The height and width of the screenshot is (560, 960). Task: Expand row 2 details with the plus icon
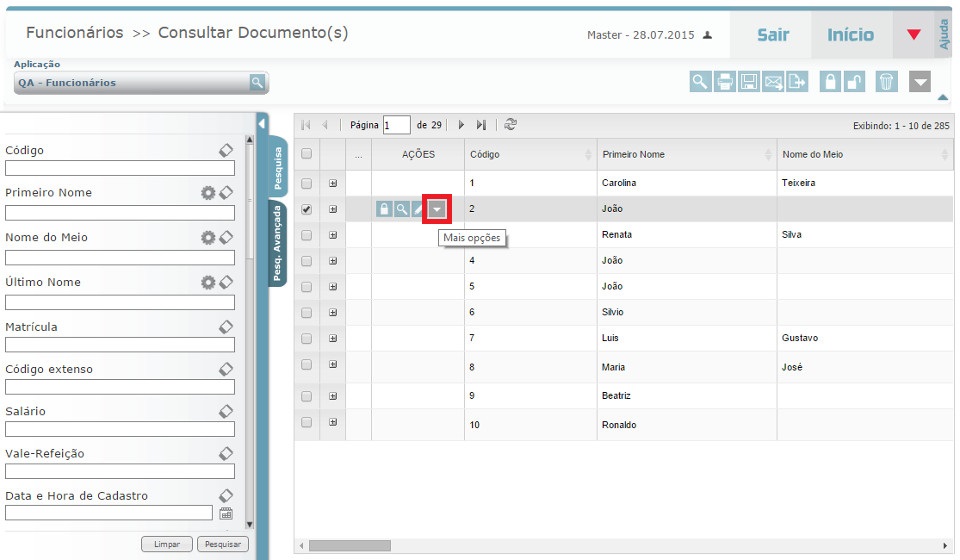click(x=333, y=209)
